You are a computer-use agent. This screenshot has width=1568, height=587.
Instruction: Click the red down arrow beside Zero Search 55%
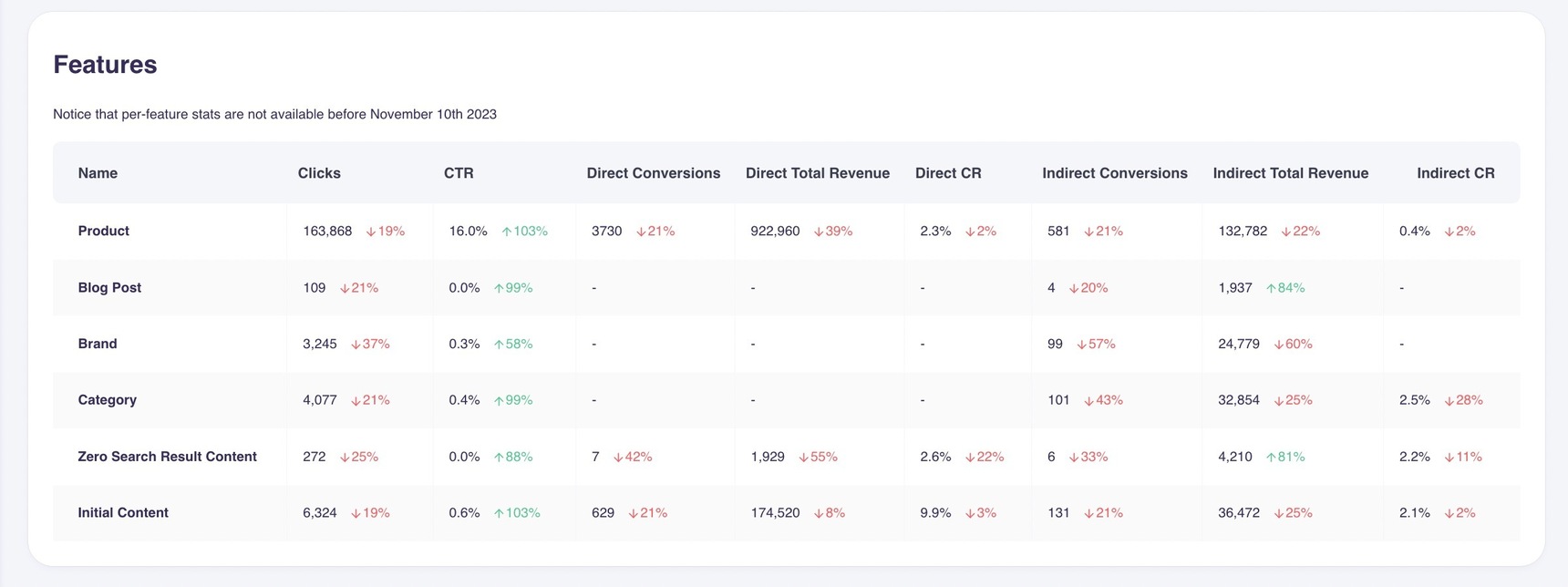tap(803, 457)
